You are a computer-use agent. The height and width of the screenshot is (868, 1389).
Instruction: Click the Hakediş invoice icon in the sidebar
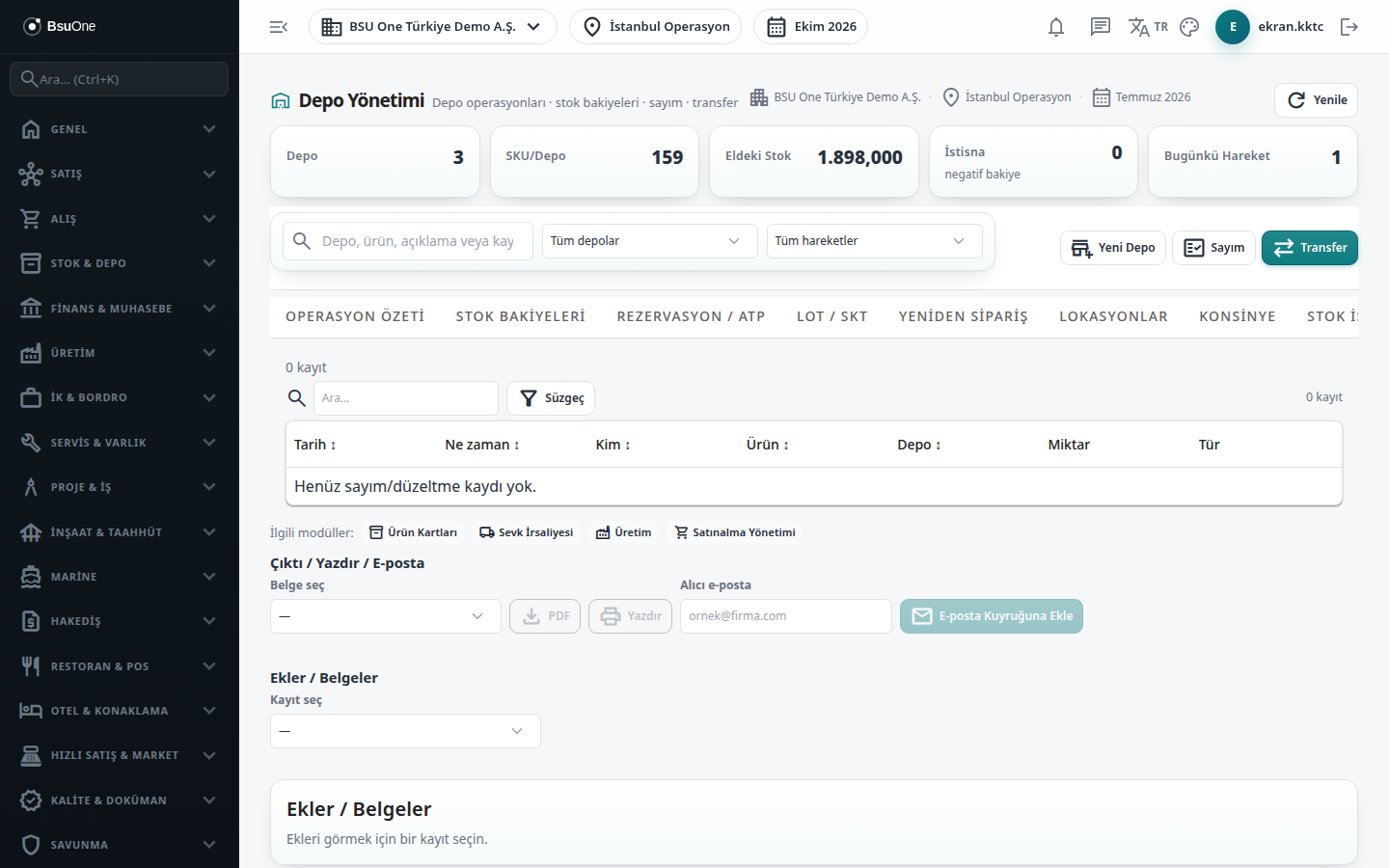[x=31, y=621]
